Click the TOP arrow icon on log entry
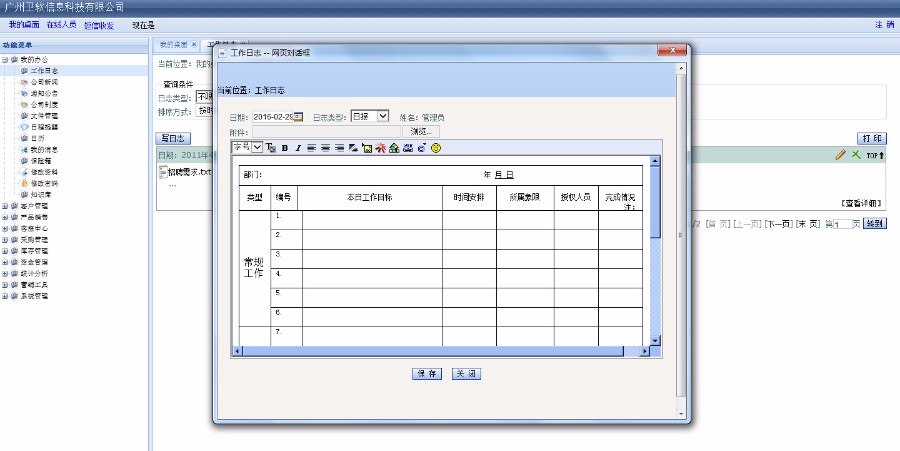Viewport: 900px width, 451px height. click(x=875, y=155)
